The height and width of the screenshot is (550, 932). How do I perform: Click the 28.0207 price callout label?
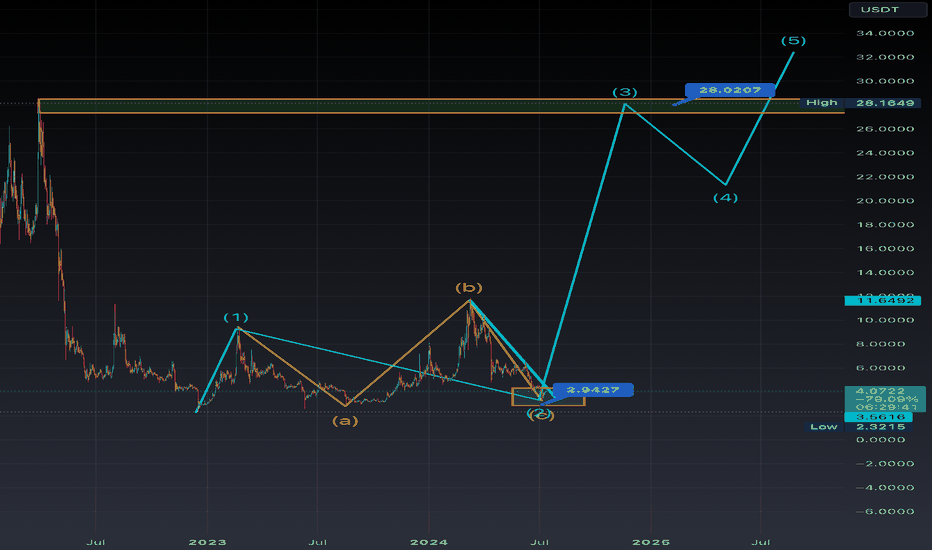(730, 90)
